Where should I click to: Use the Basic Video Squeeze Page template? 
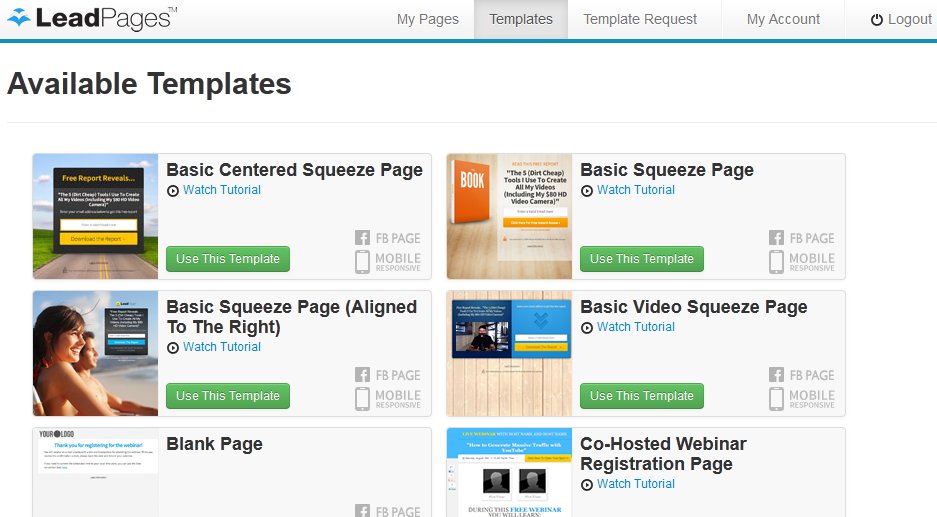click(642, 396)
